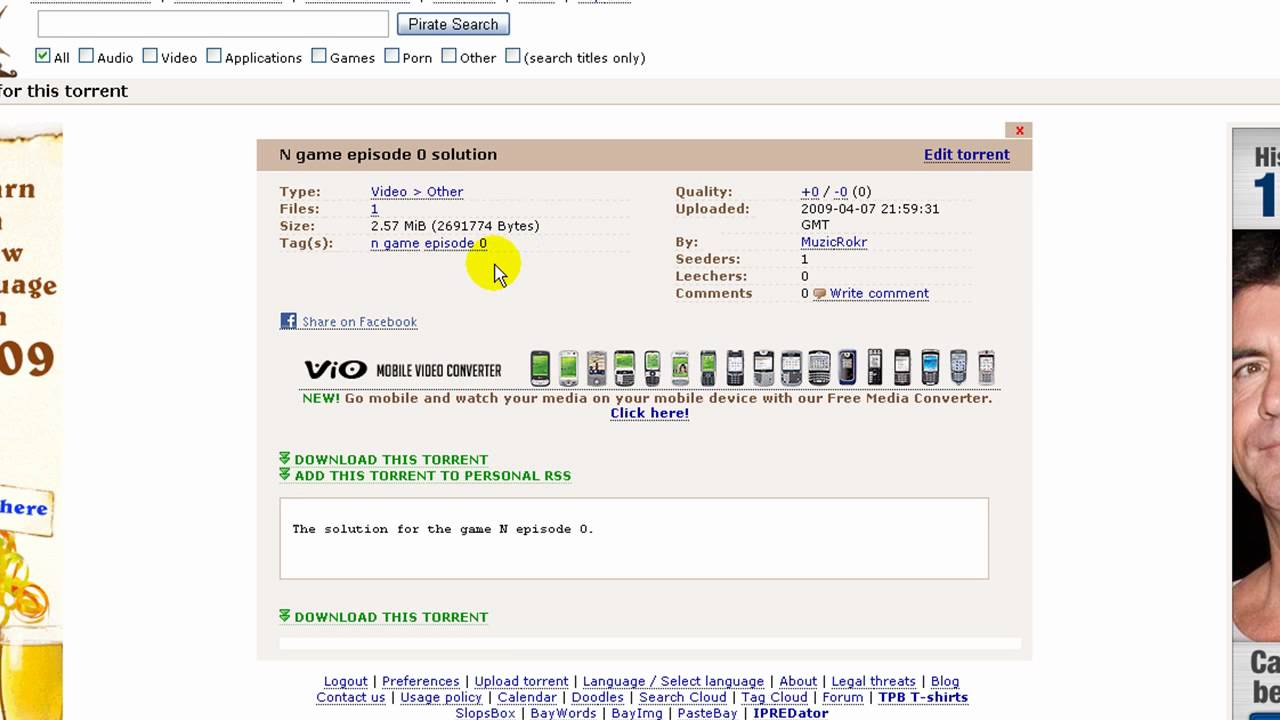Share this torrent on Facebook
This screenshot has width=1280, height=720.
click(x=359, y=322)
